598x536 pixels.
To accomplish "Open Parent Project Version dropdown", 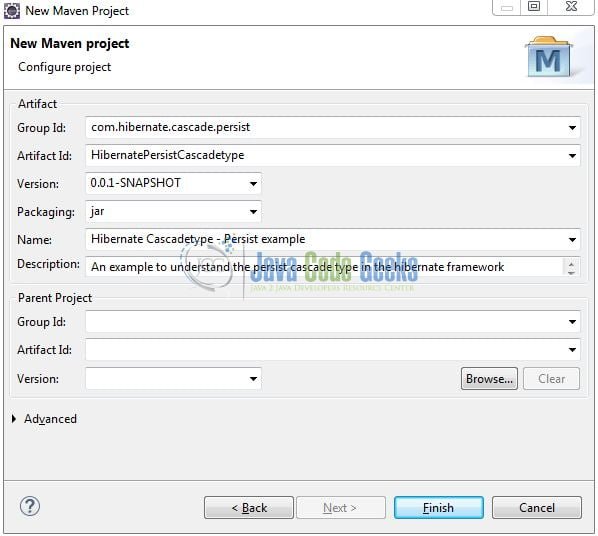I will point(253,378).
